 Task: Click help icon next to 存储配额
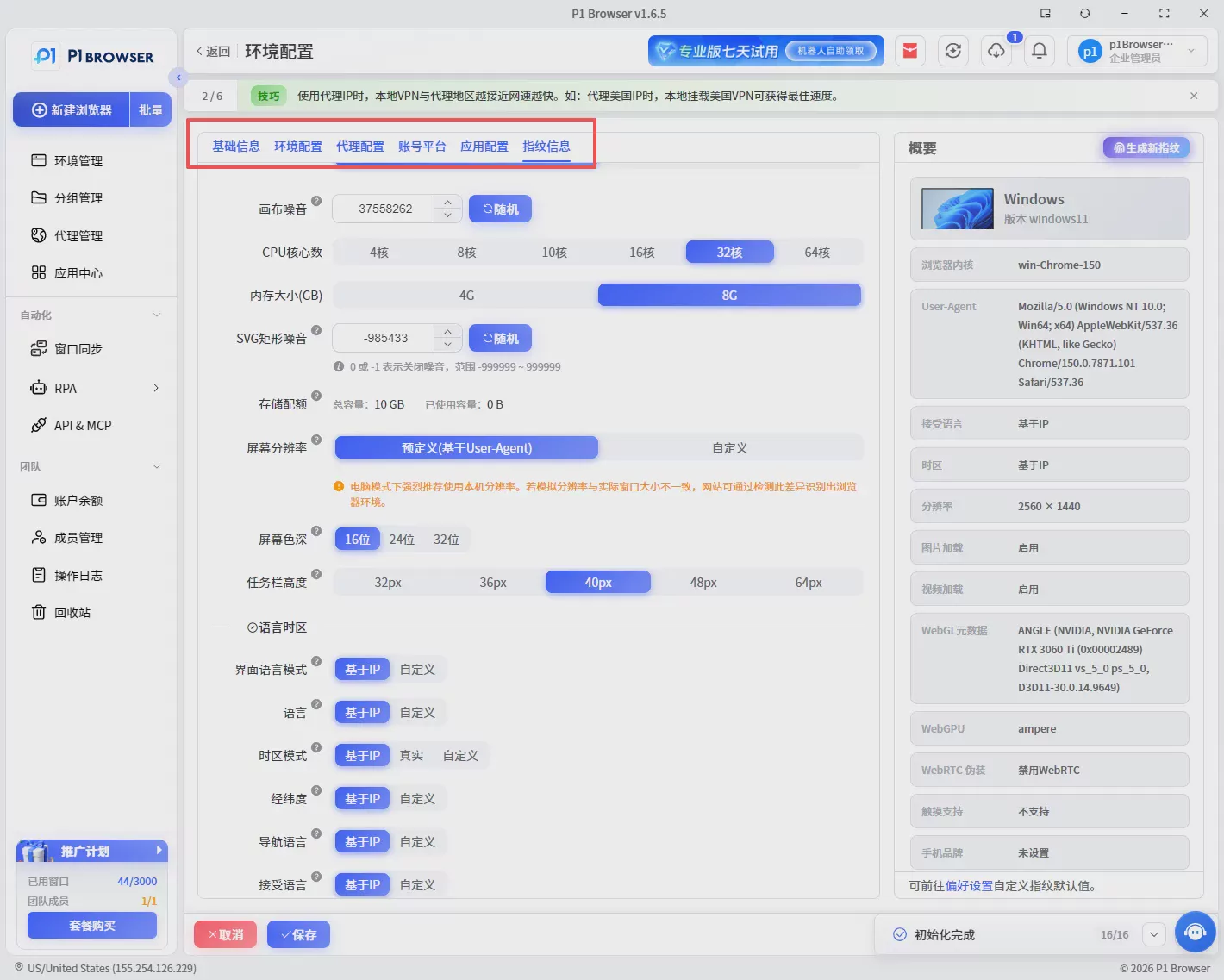316,396
